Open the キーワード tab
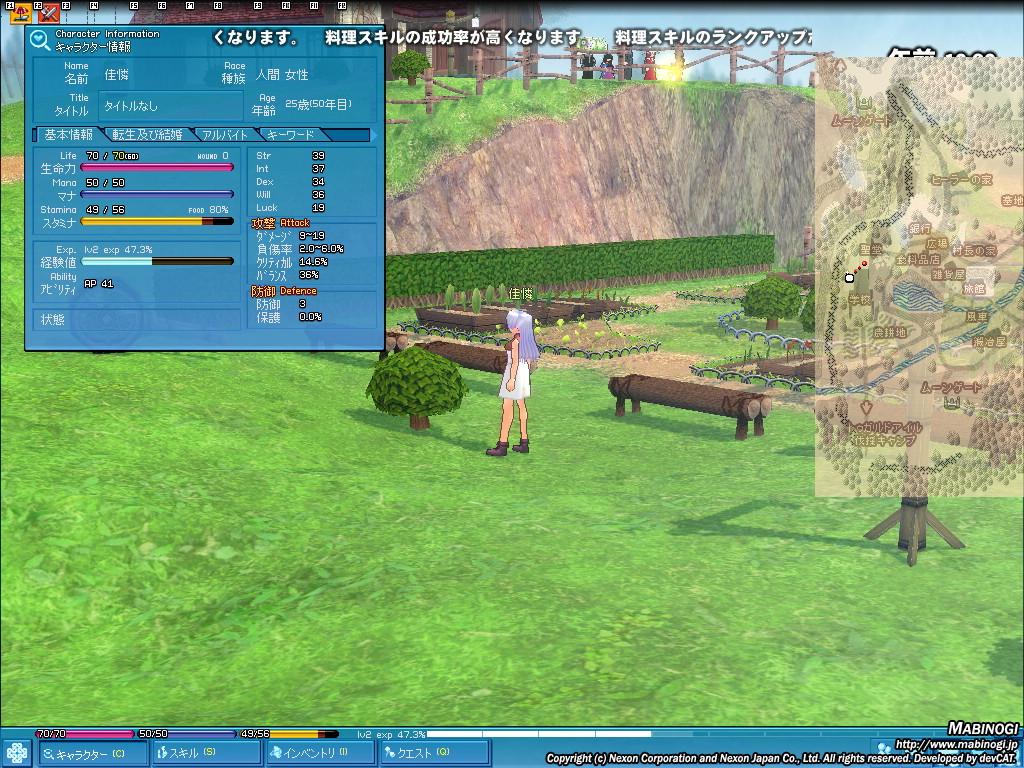Viewport: 1024px width, 768px height. 291,135
